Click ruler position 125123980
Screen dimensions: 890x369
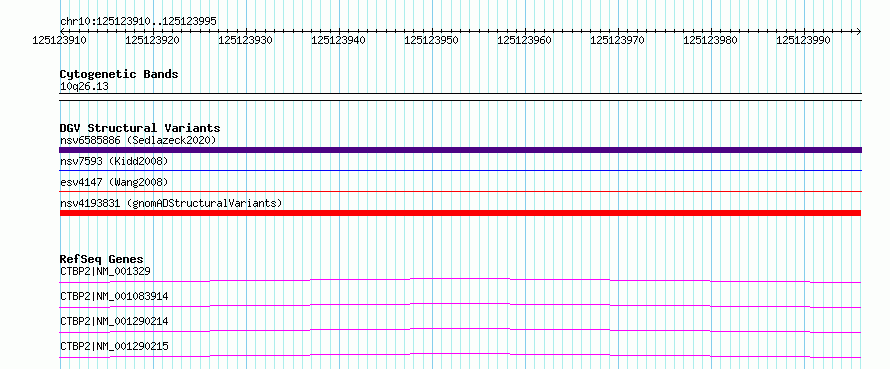711,40
